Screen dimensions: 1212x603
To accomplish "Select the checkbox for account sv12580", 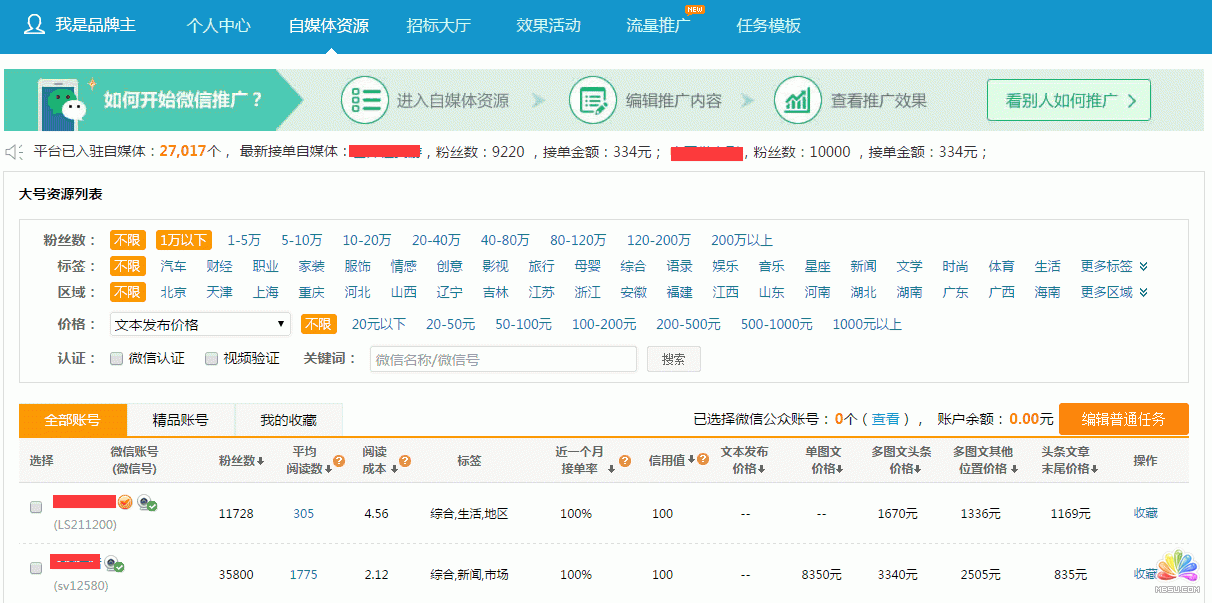I will [36, 567].
